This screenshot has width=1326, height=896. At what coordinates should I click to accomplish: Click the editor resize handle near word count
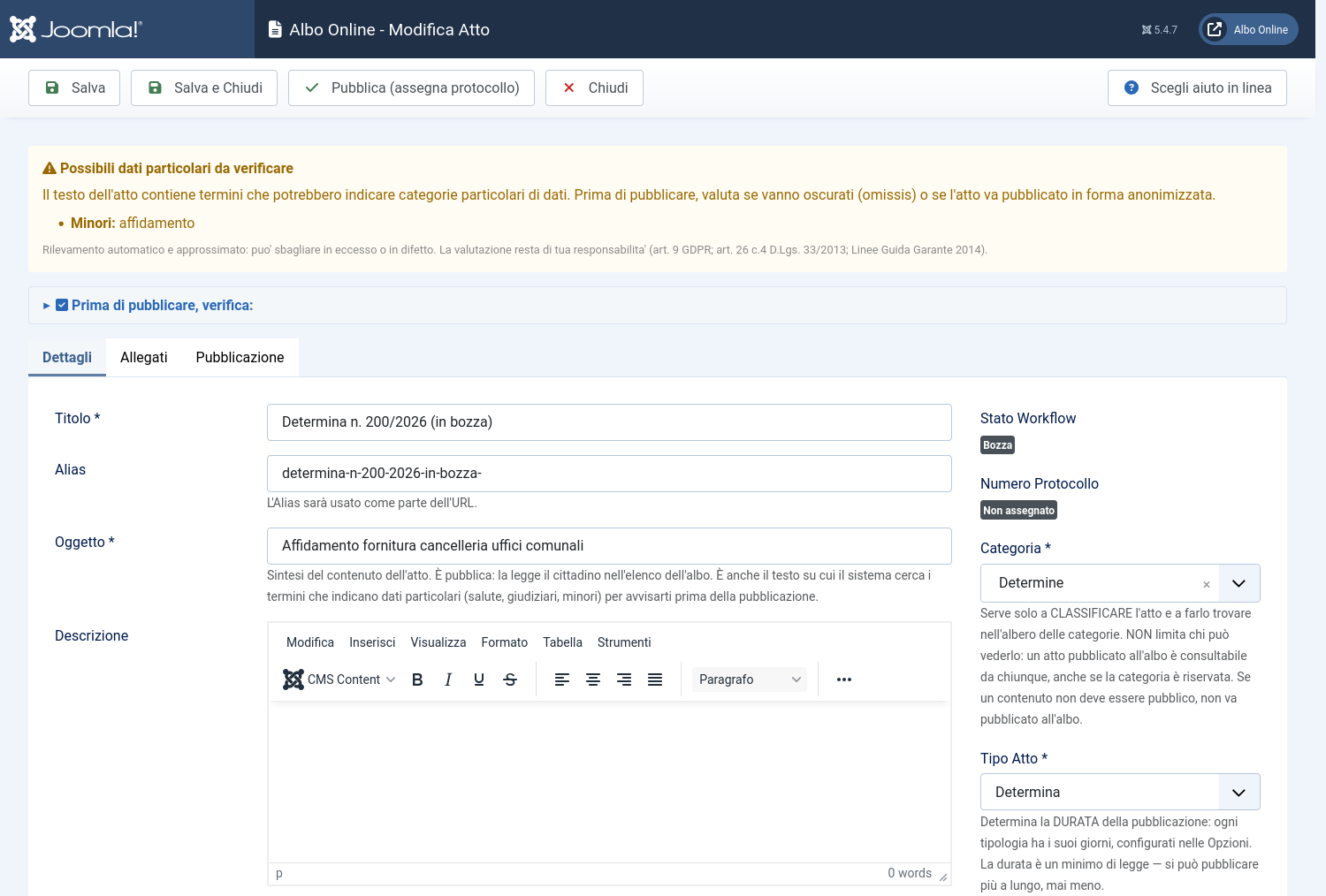tap(943, 877)
